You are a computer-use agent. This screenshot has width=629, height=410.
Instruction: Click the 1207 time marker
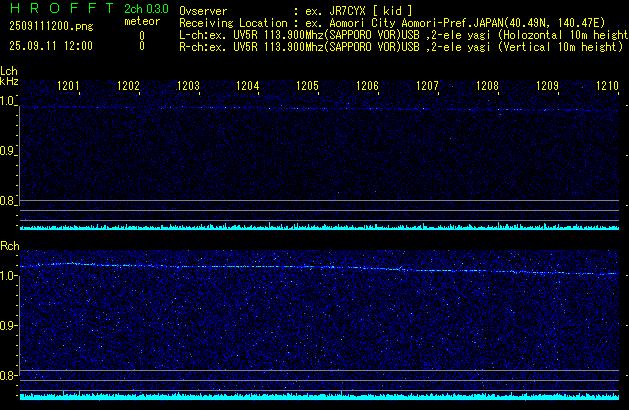427,86
